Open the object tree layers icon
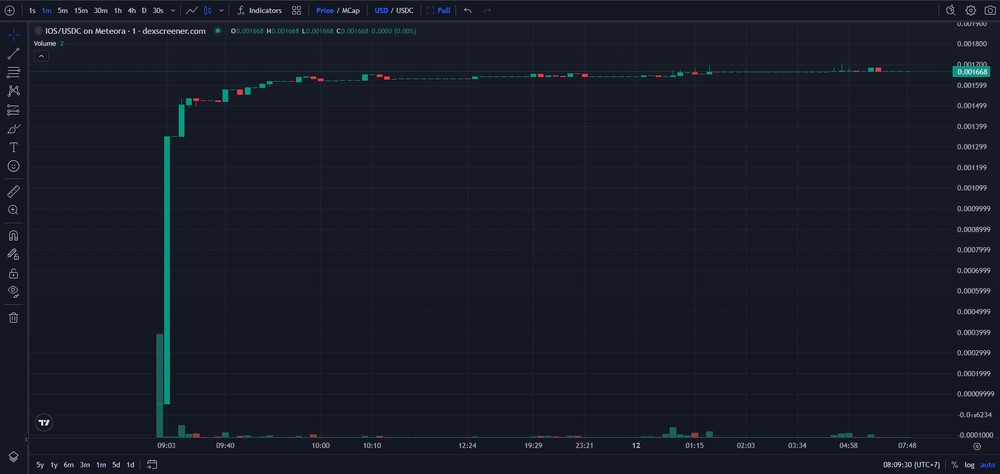The height and width of the screenshot is (474, 1000). pos(13,457)
